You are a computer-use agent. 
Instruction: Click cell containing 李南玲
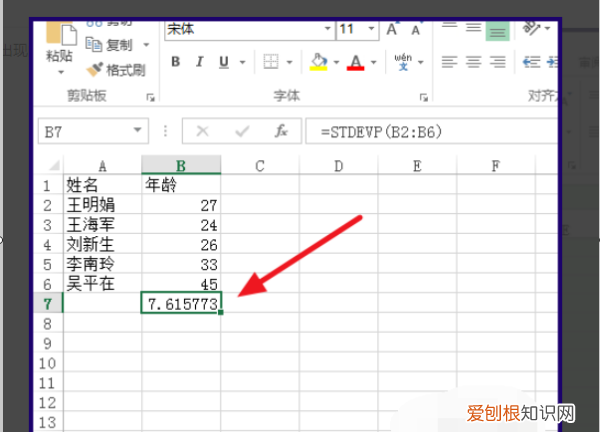coord(103,264)
